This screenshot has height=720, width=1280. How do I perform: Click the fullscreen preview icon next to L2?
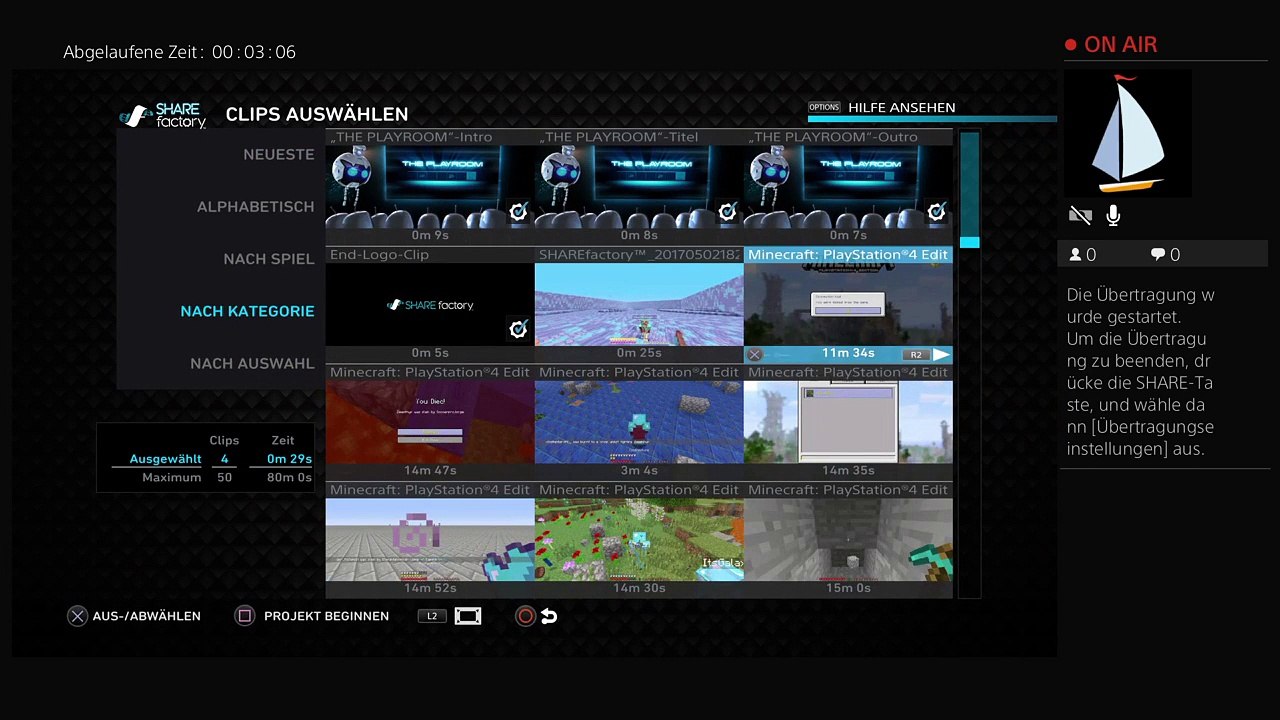[x=468, y=616]
